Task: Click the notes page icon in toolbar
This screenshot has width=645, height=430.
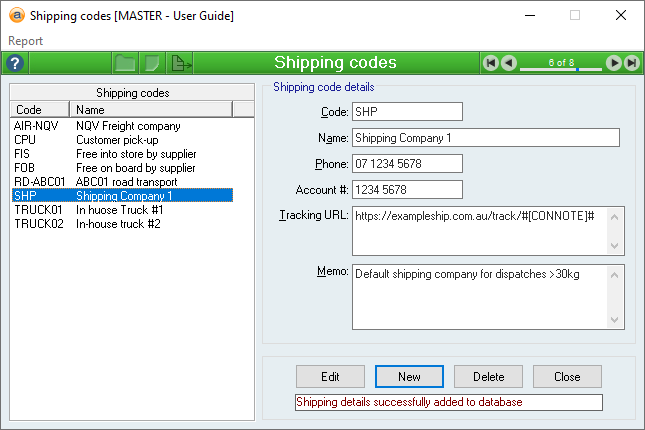Action: coord(153,63)
